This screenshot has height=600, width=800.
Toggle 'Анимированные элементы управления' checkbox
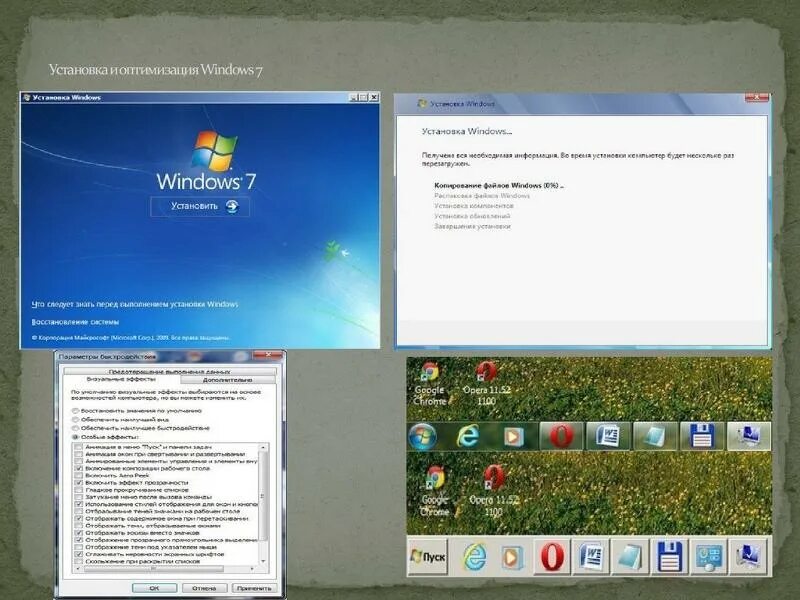79,461
